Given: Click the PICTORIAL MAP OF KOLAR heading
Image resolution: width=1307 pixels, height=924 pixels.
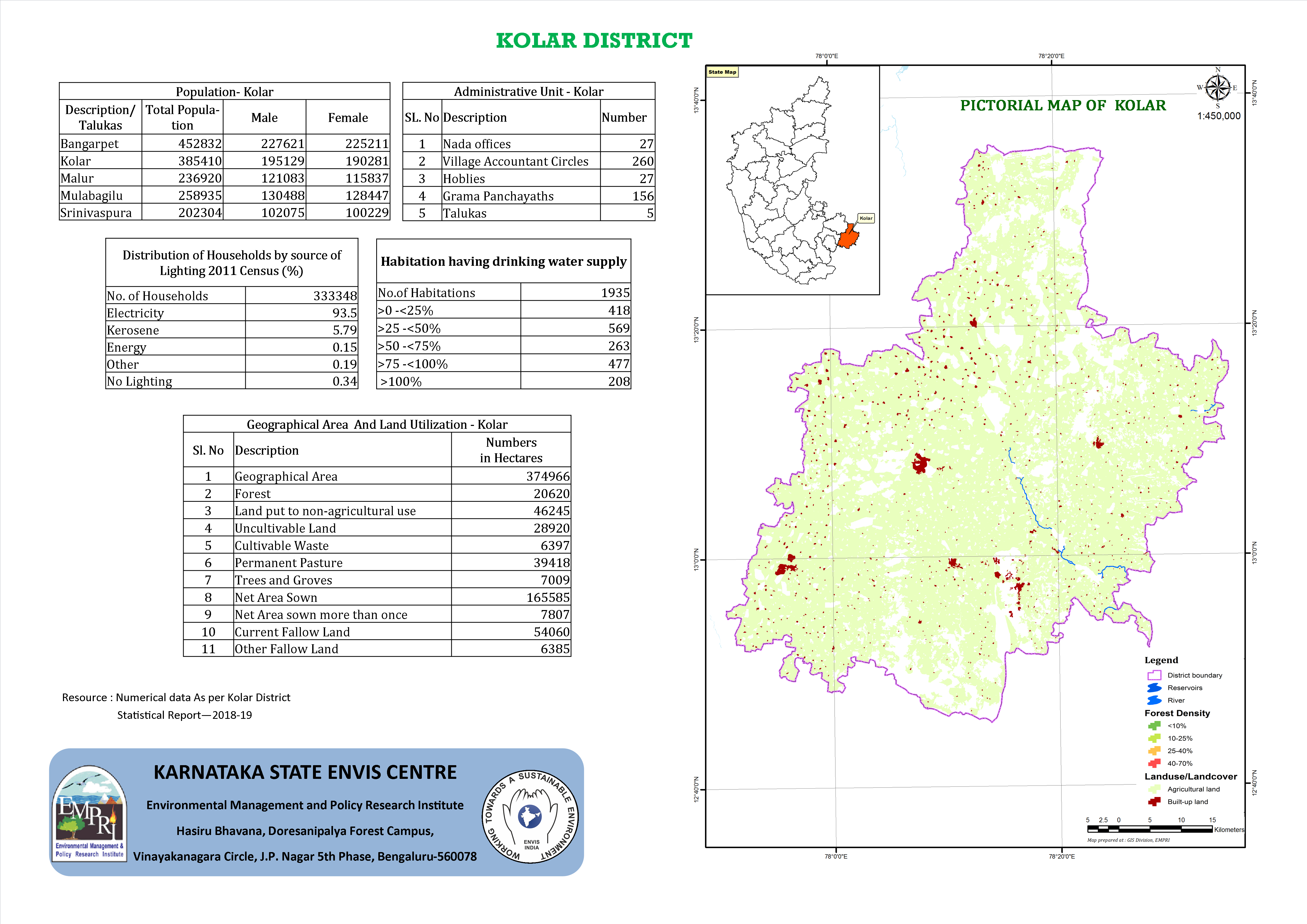Looking at the screenshot, I should (x=1063, y=105).
